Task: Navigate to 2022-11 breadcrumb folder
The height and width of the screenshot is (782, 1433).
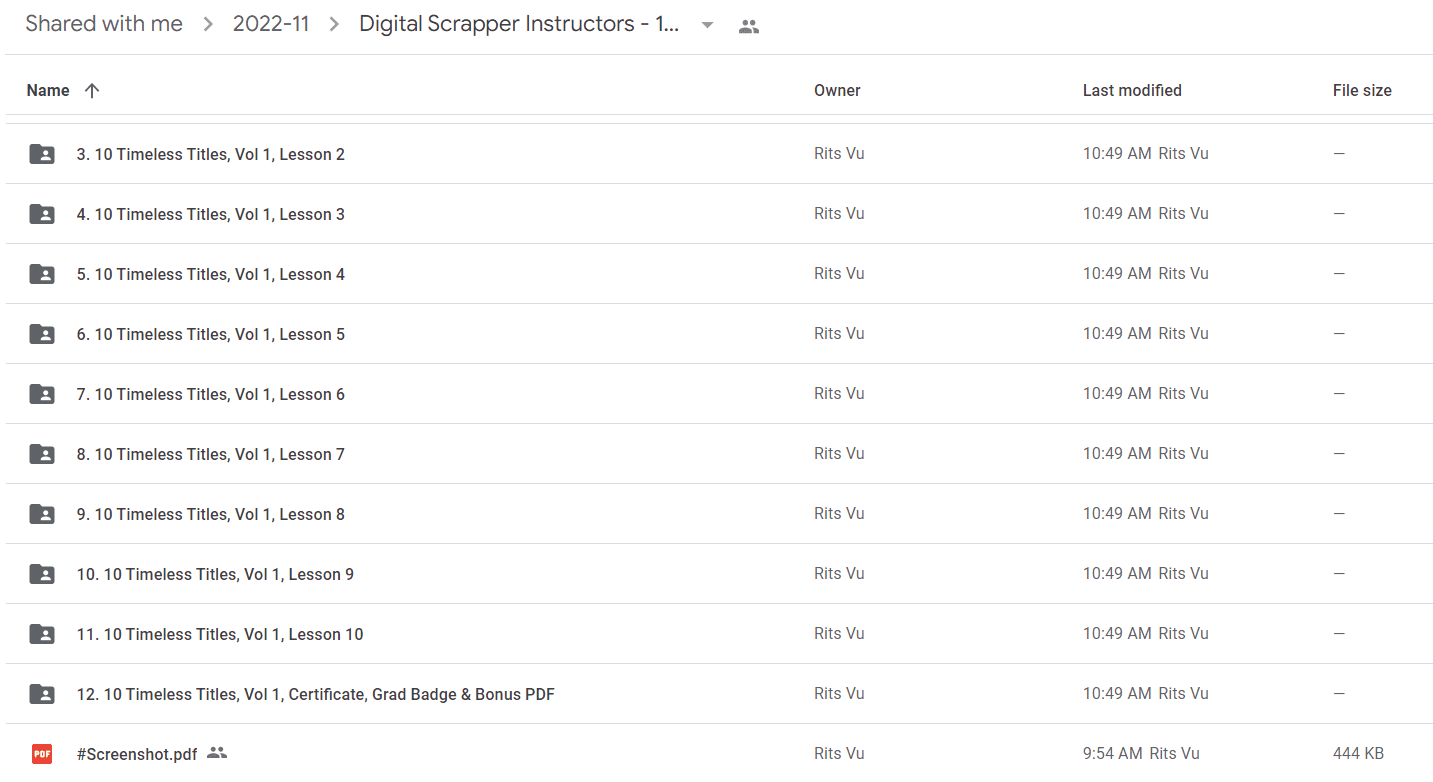Action: [x=271, y=25]
